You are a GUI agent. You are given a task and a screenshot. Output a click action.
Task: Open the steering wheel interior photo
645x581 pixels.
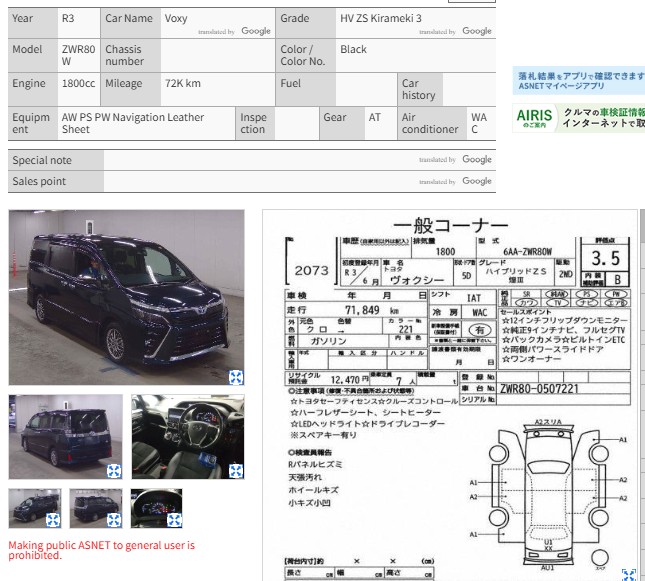188,437
